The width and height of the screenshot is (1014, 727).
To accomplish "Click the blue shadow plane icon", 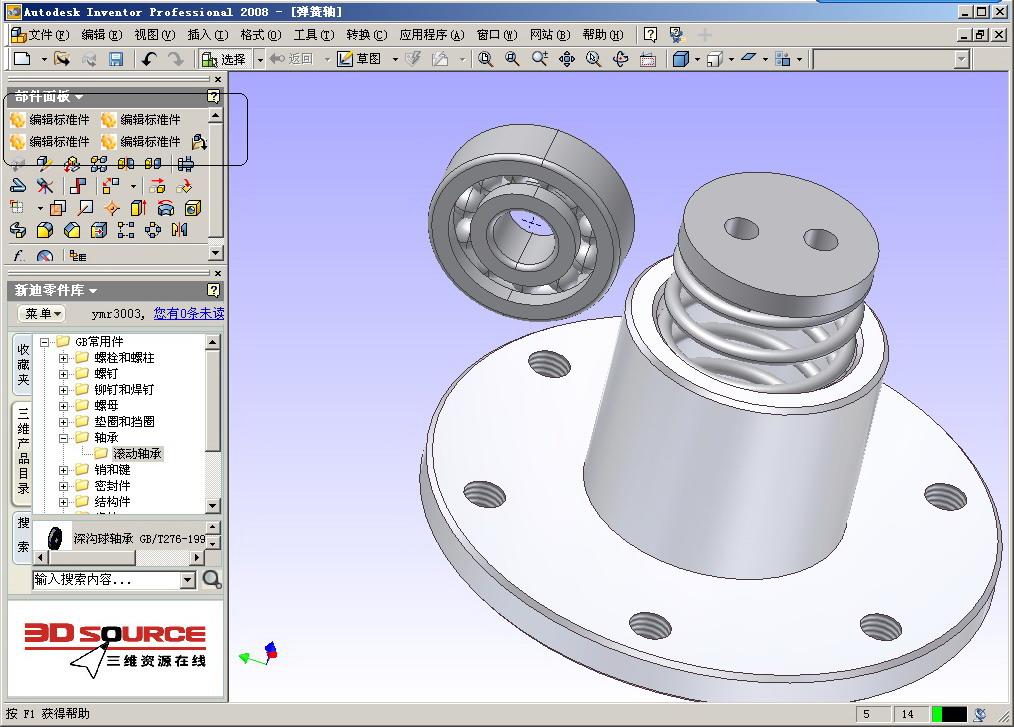I will pos(748,58).
